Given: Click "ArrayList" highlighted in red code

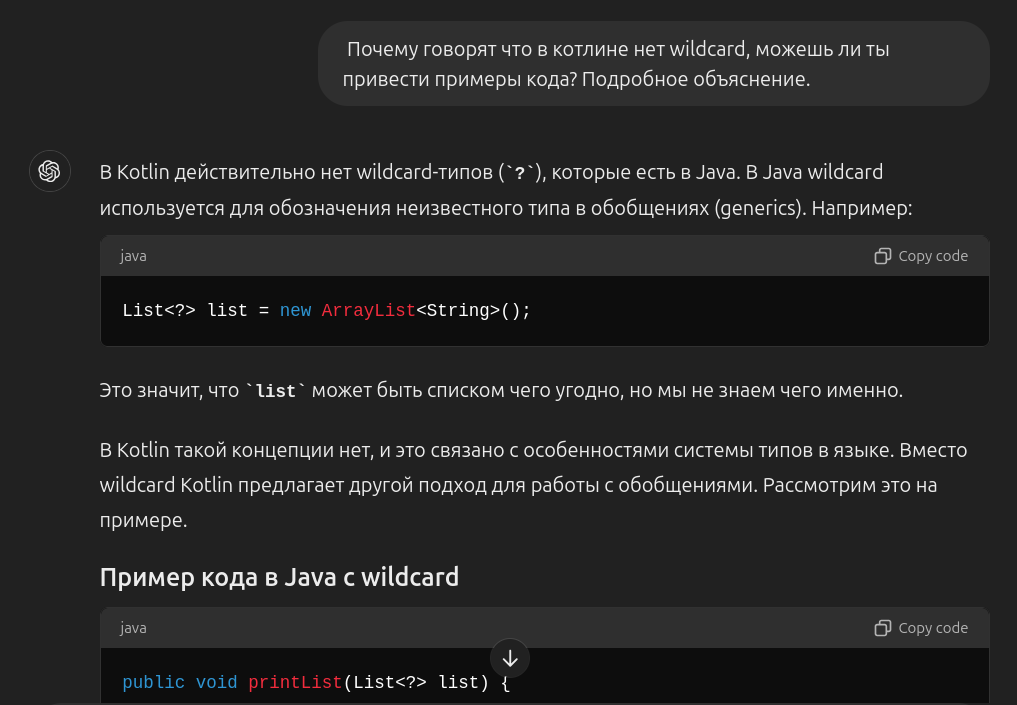Looking at the screenshot, I should click(368, 311).
